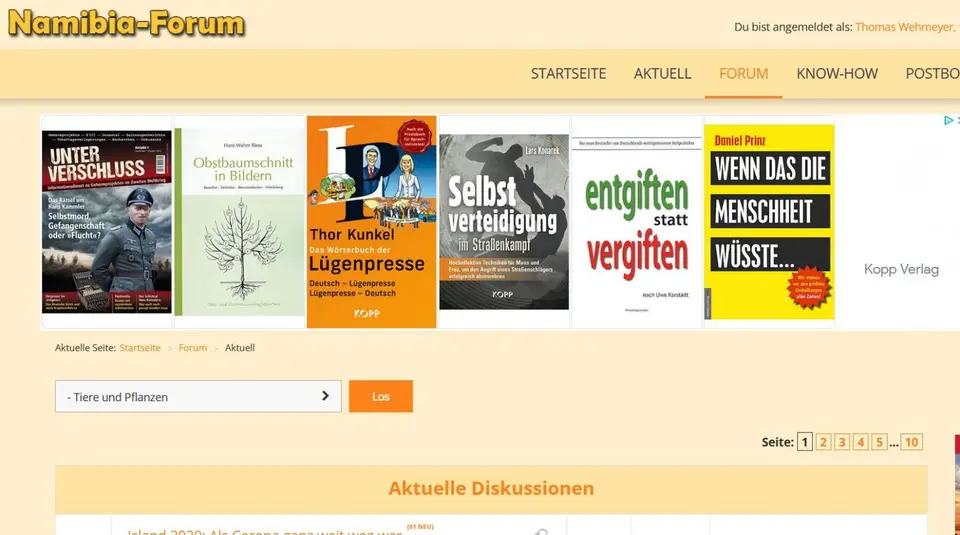The image size is (960, 535).
Task: Open the Tiere und Pflanzen category dropdown
Action: point(198,397)
